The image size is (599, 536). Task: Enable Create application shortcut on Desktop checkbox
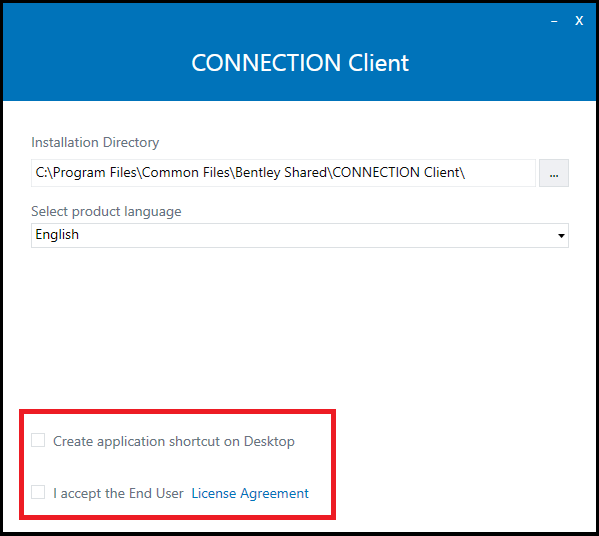coord(38,440)
